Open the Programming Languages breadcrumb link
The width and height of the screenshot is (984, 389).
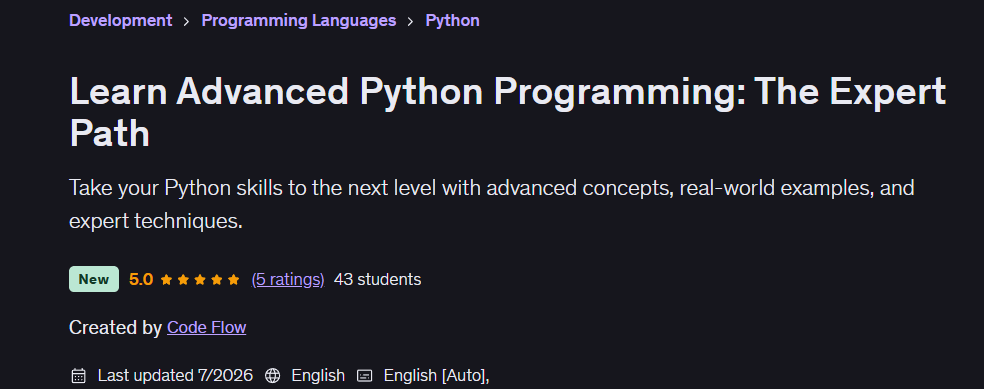point(299,20)
